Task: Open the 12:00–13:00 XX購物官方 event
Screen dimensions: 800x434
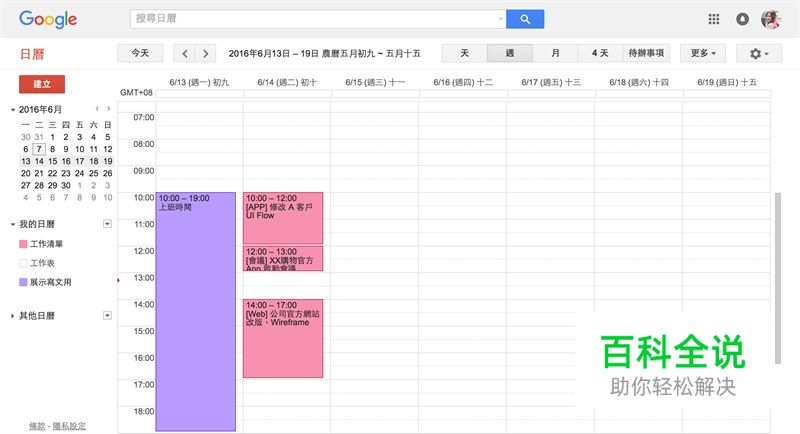Action: (283, 258)
